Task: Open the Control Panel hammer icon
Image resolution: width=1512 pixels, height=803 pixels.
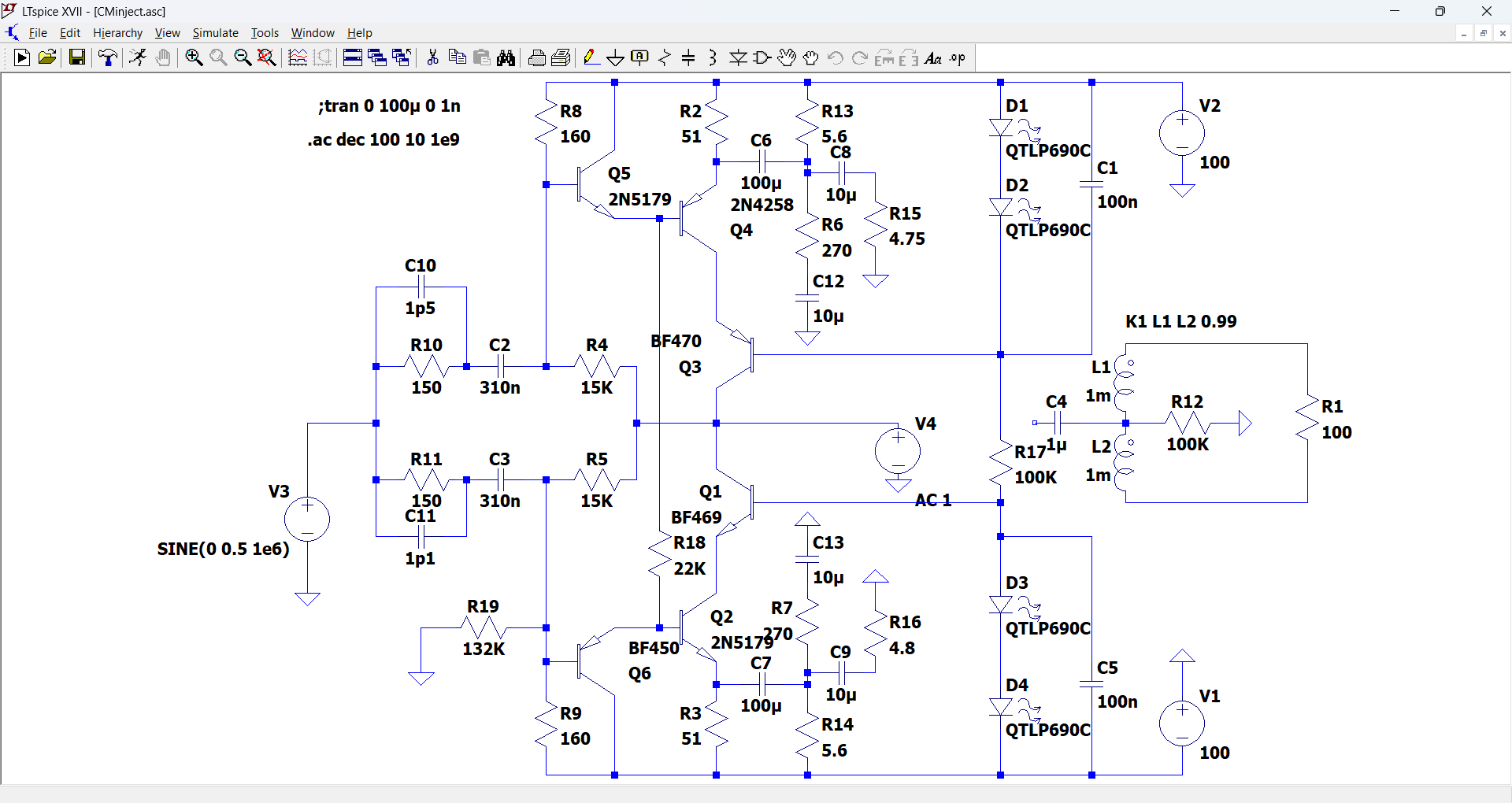Action: pyautogui.click(x=108, y=57)
